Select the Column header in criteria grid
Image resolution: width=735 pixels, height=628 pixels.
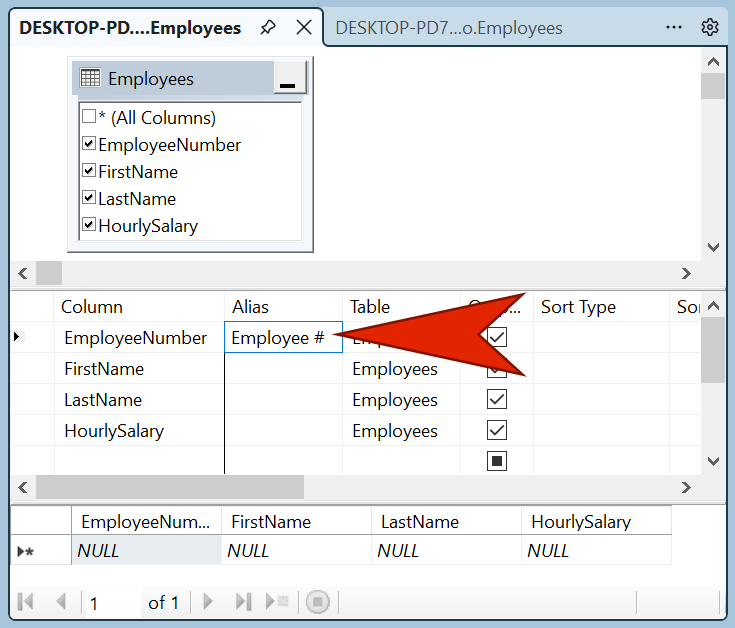point(139,307)
